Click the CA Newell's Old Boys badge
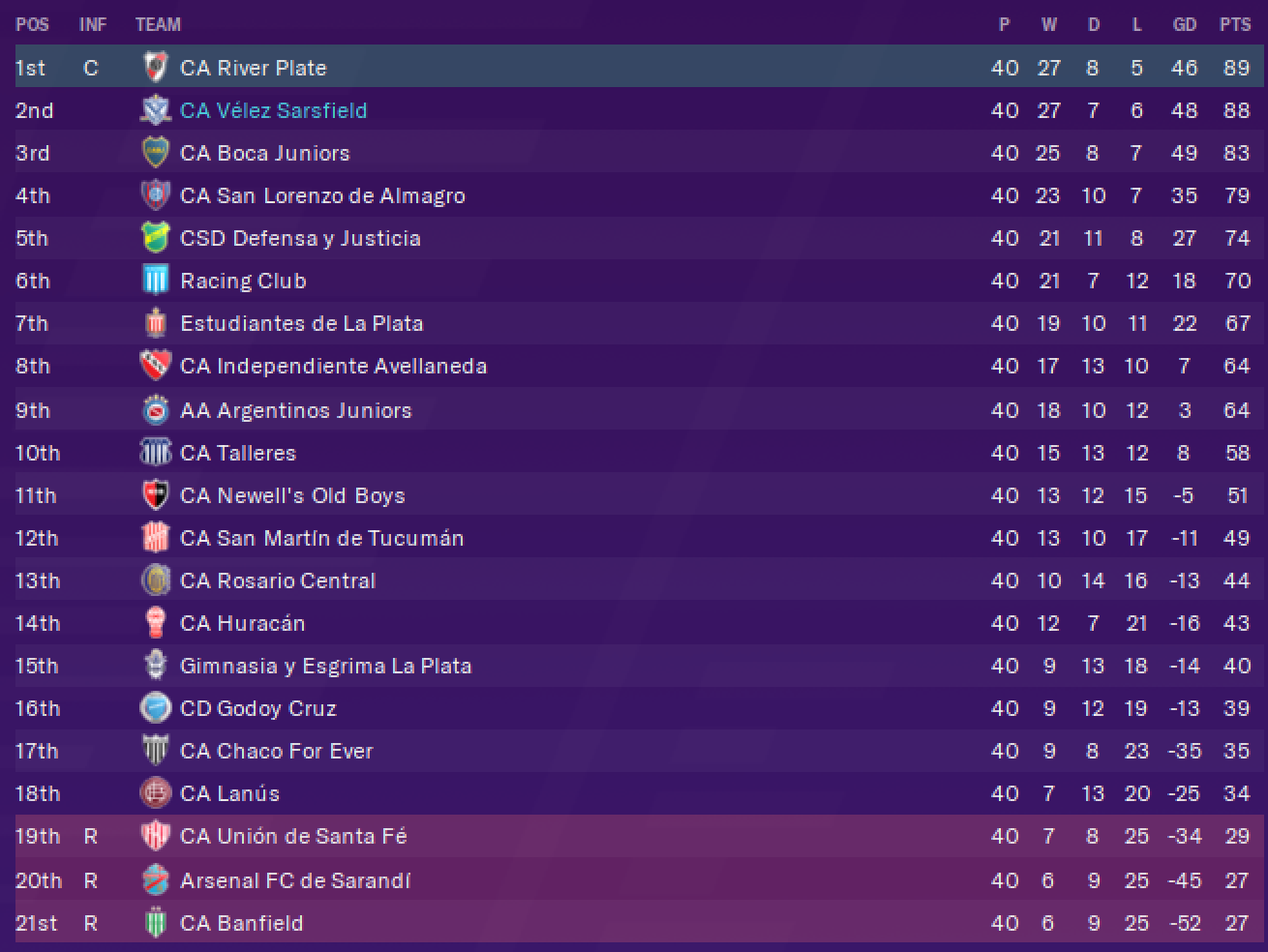 pos(155,495)
